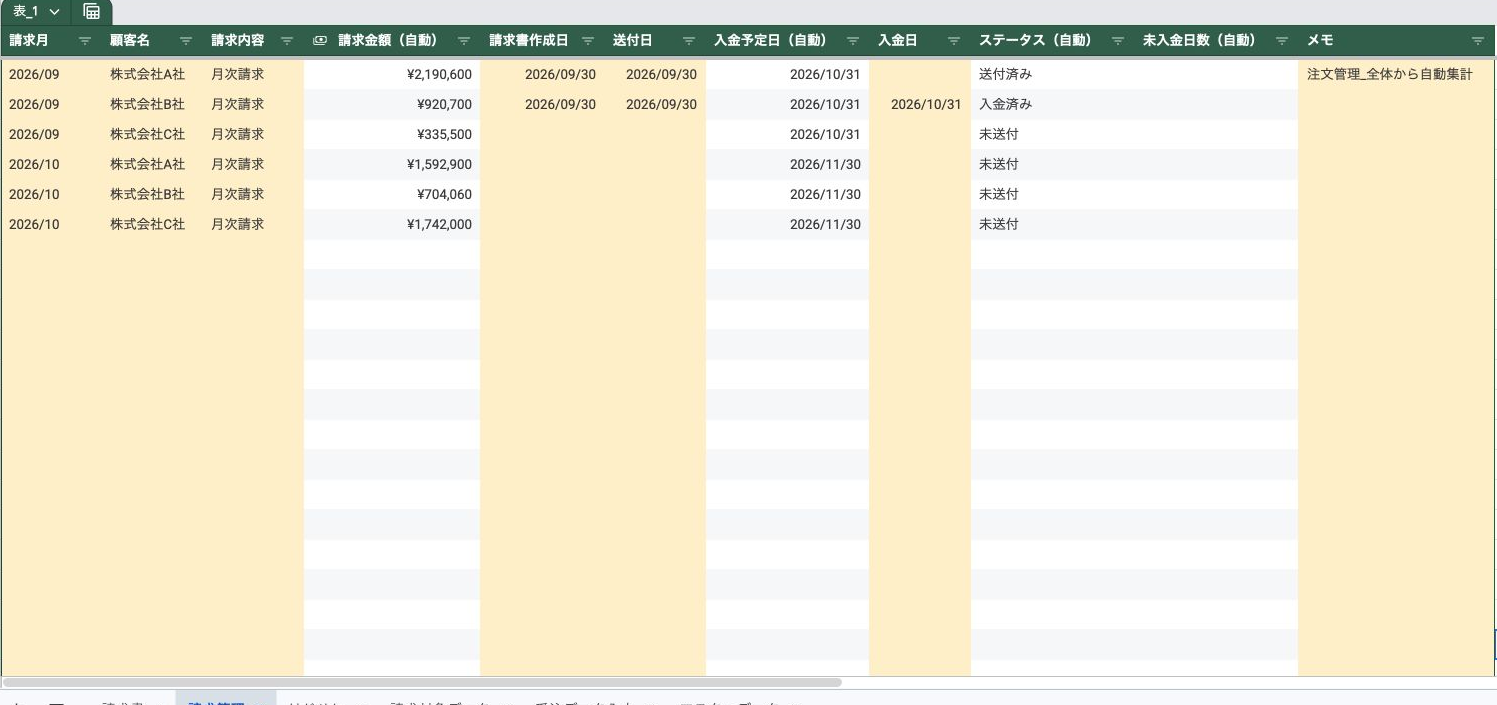This screenshot has width=1497, height=705.
Task: Open the filter icon for 請求金額（自動）column
Action: 463,41
